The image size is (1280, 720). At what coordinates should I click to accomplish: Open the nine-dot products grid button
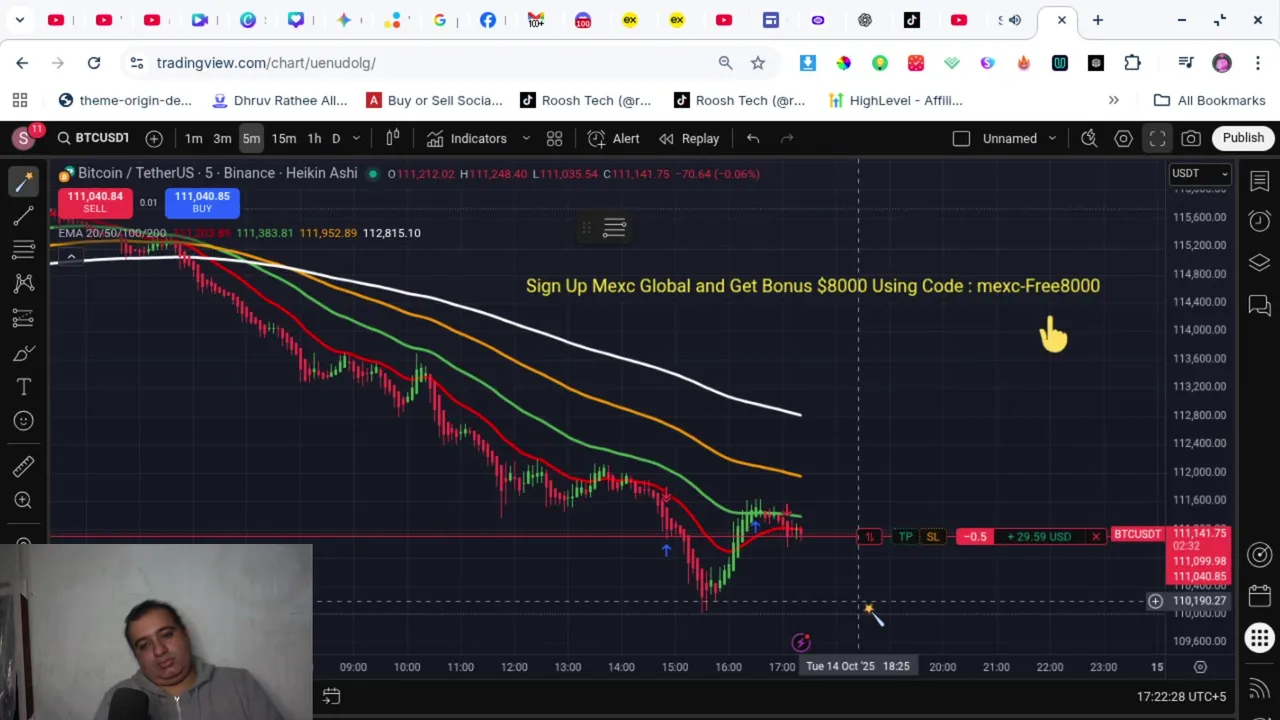coord(1260,637)
